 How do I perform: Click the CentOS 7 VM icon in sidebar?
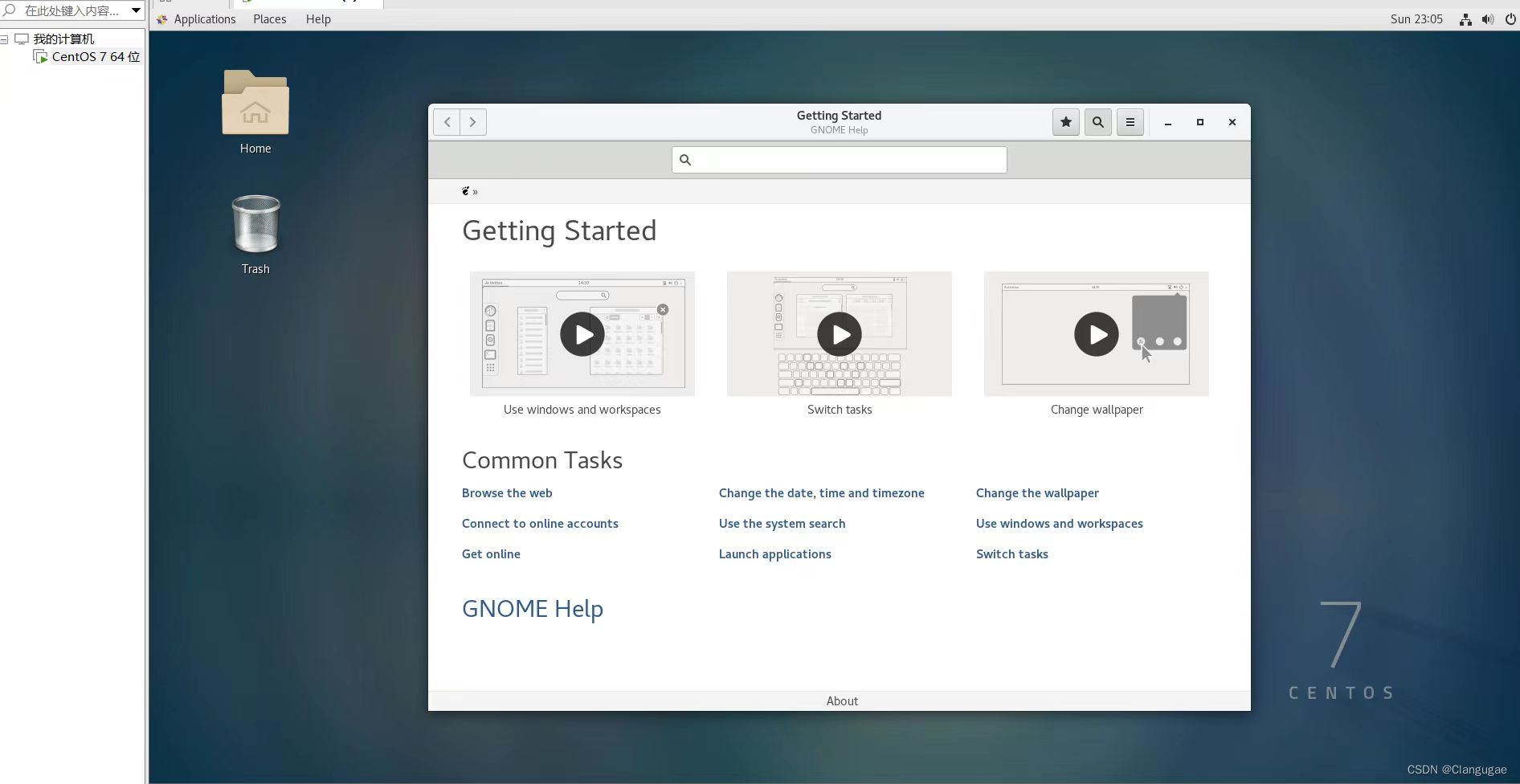pyautogui.click(x=40, y=56)
